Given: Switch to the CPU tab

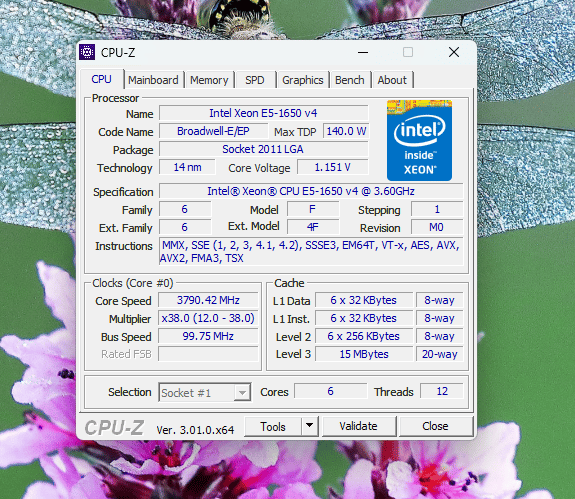Looking at the screenshot, I should pyautogui.click(x=102, y=79).
